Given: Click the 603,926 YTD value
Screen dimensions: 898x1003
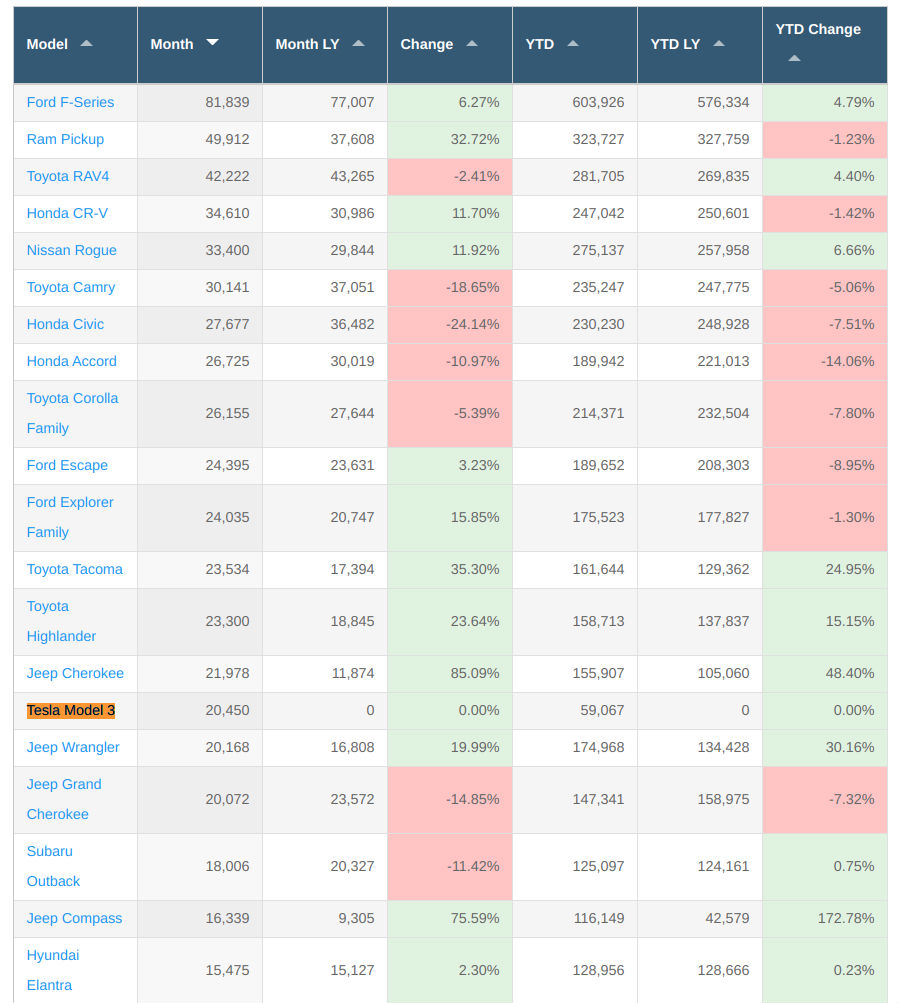Looking at the screenshot, I should [598, 102].
